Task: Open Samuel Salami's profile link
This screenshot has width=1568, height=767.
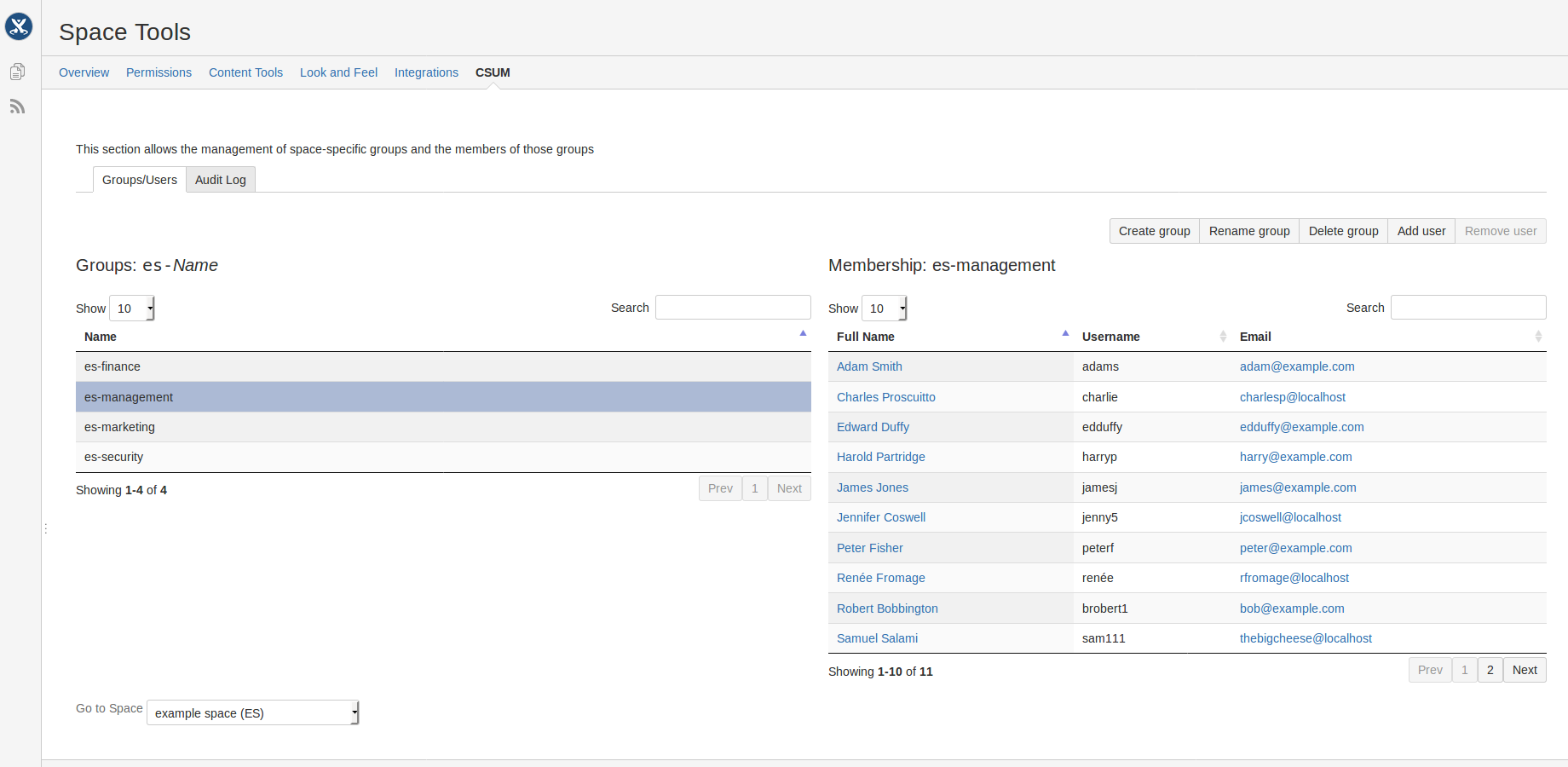Action: coord(877,638)
